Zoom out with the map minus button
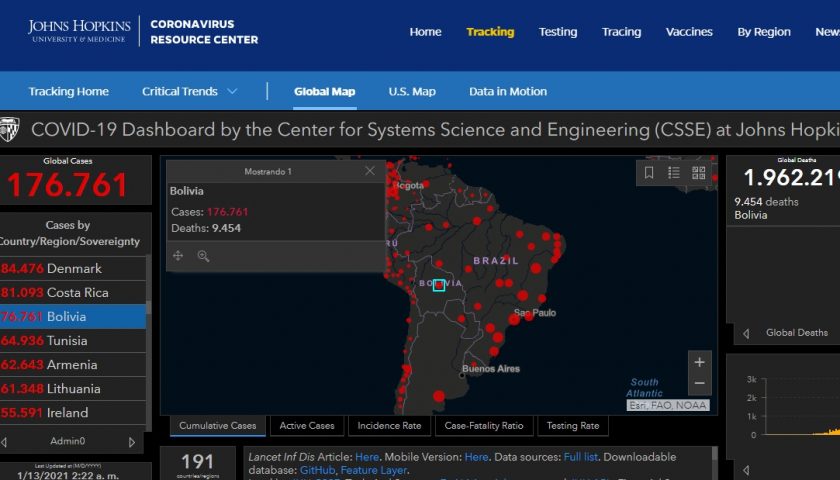 [x=699, y=384]
